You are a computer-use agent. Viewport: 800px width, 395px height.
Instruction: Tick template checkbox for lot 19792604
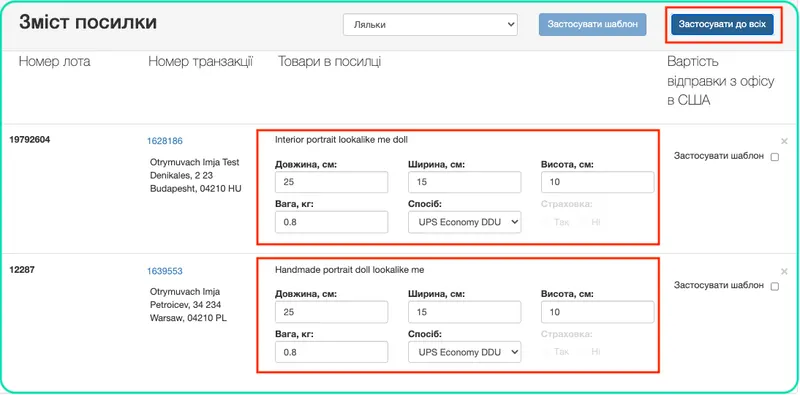point(774,157)
